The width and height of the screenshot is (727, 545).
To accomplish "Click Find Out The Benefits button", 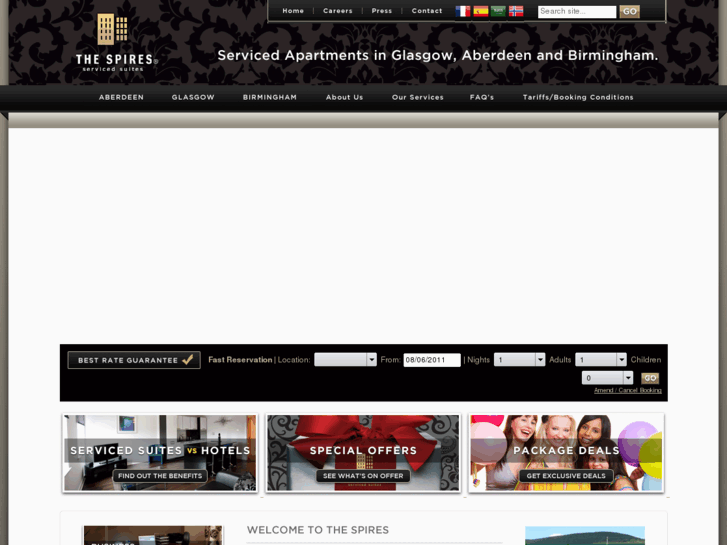I will pos(160,476).
